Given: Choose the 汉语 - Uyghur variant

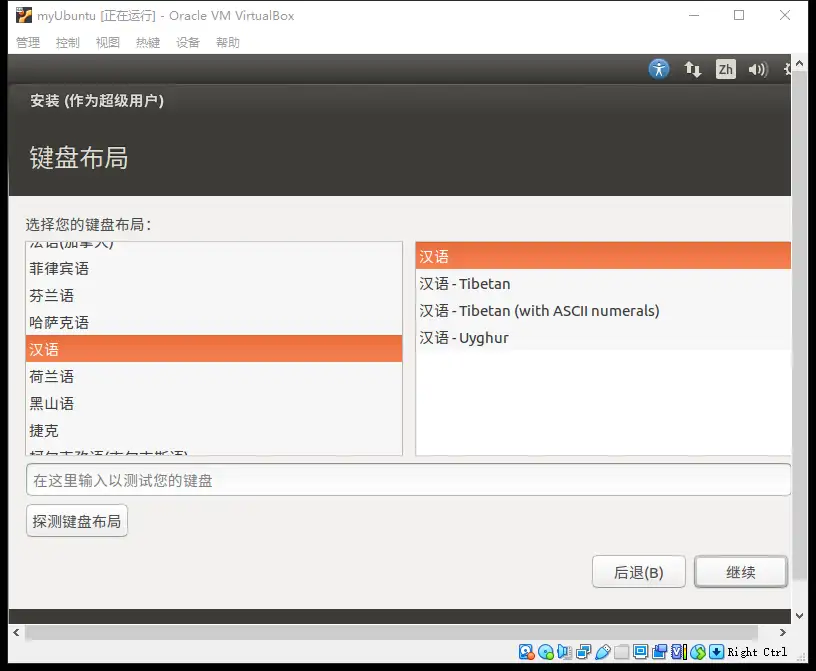Looking at the screenshot, I should pyautogui.click(x=464, y=338).
